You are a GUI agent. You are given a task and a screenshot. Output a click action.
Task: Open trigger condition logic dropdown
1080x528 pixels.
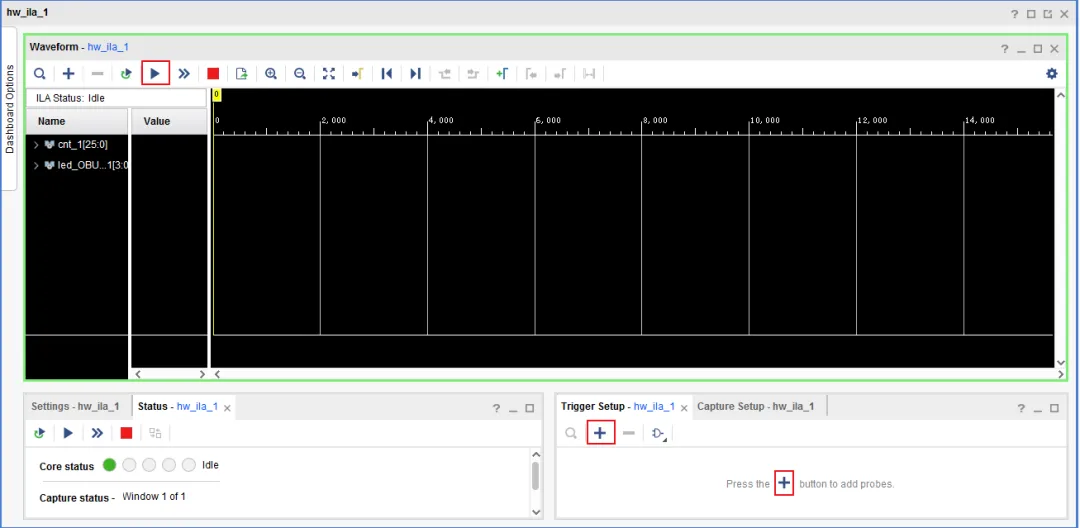[660, 434]
